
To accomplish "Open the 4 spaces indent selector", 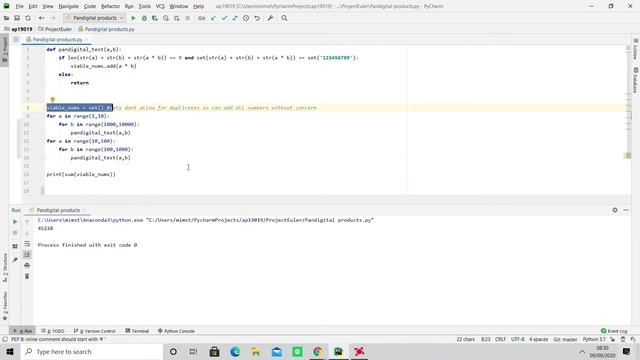I will (539, 339).
